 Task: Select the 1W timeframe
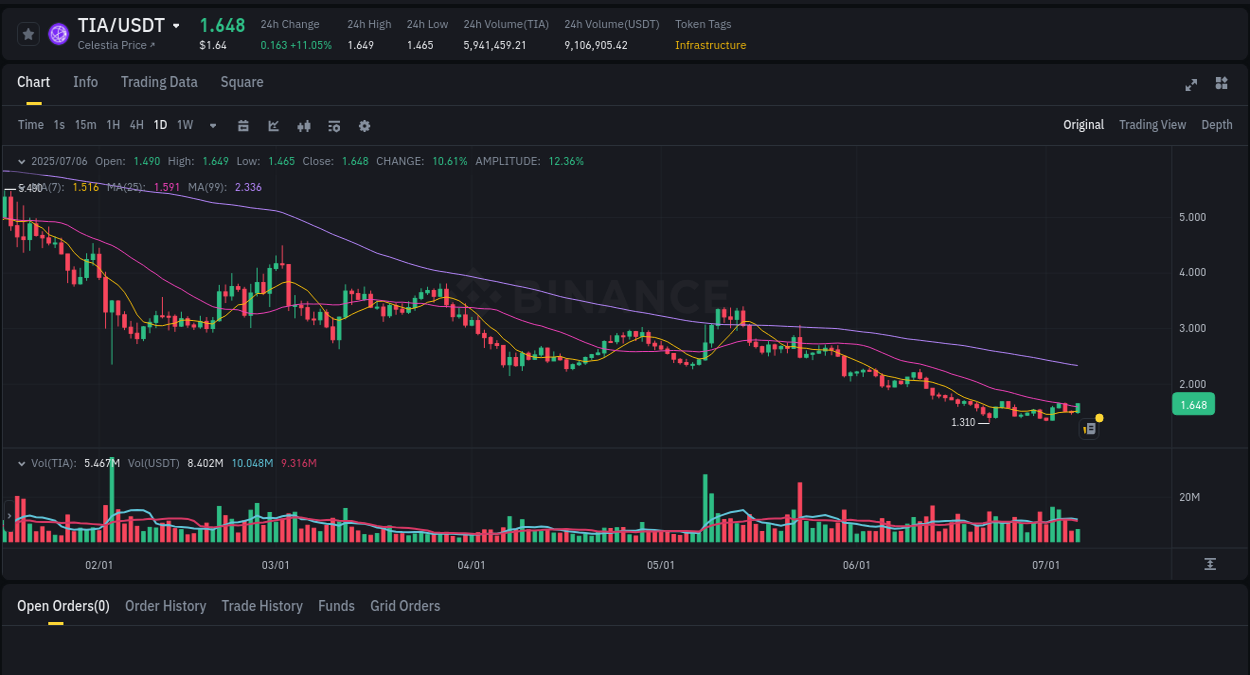[x=184, y=125]
